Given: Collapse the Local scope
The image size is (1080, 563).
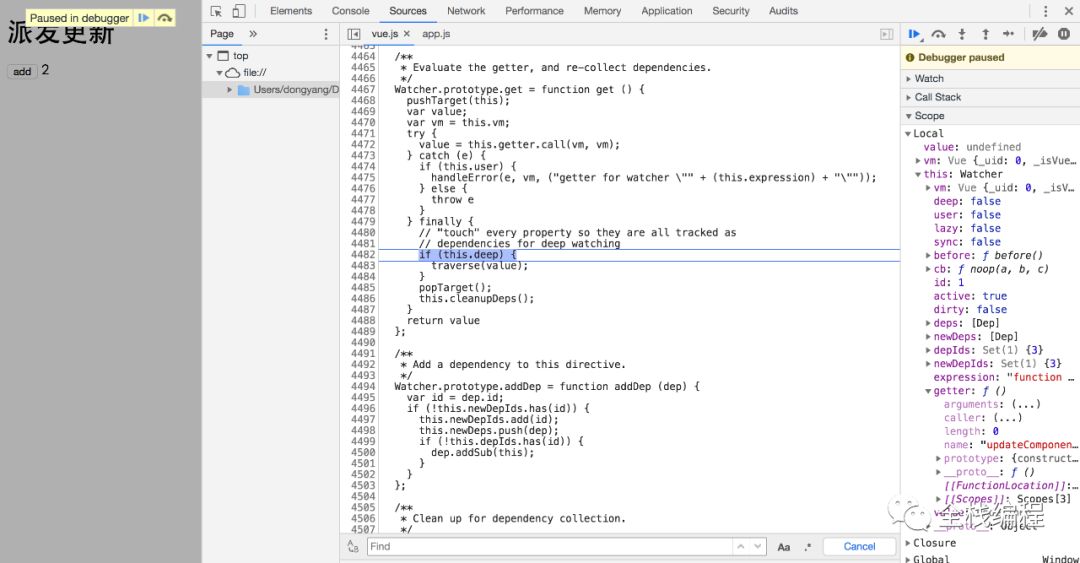Looking at the screenshot, I should point(908,134).
